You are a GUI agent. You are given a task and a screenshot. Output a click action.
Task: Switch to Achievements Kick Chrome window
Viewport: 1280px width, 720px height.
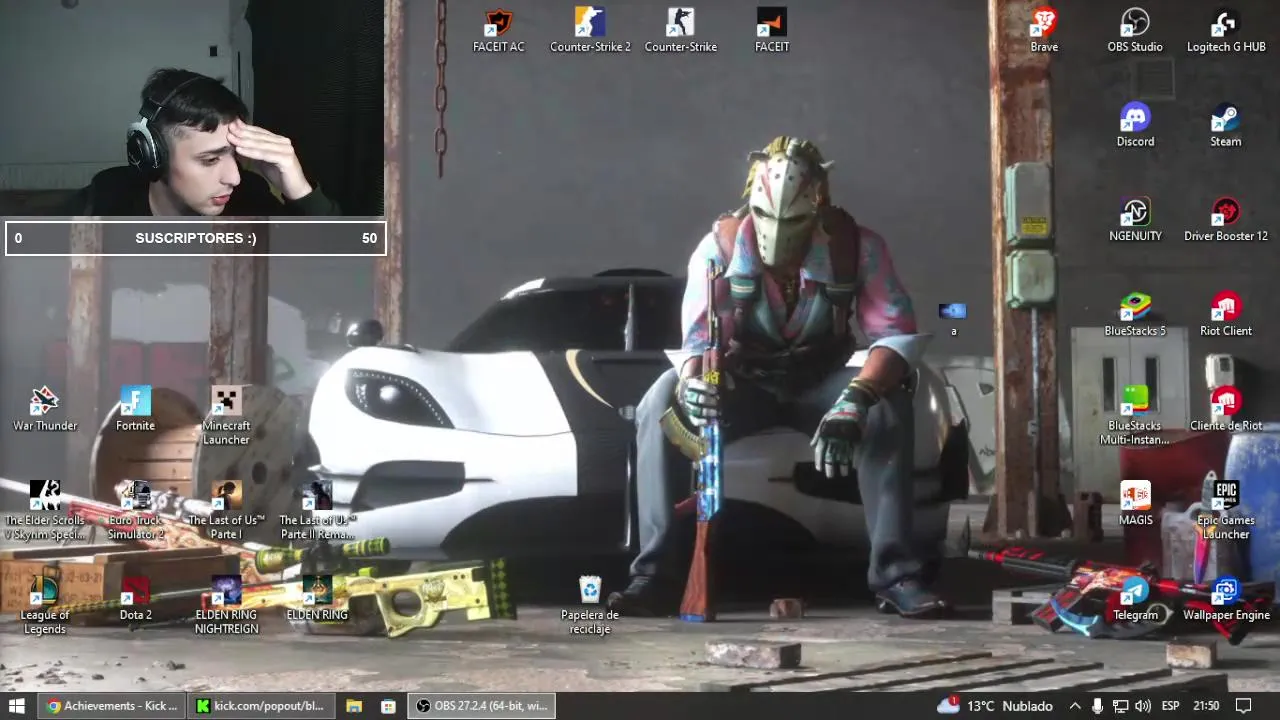(112, 706)
